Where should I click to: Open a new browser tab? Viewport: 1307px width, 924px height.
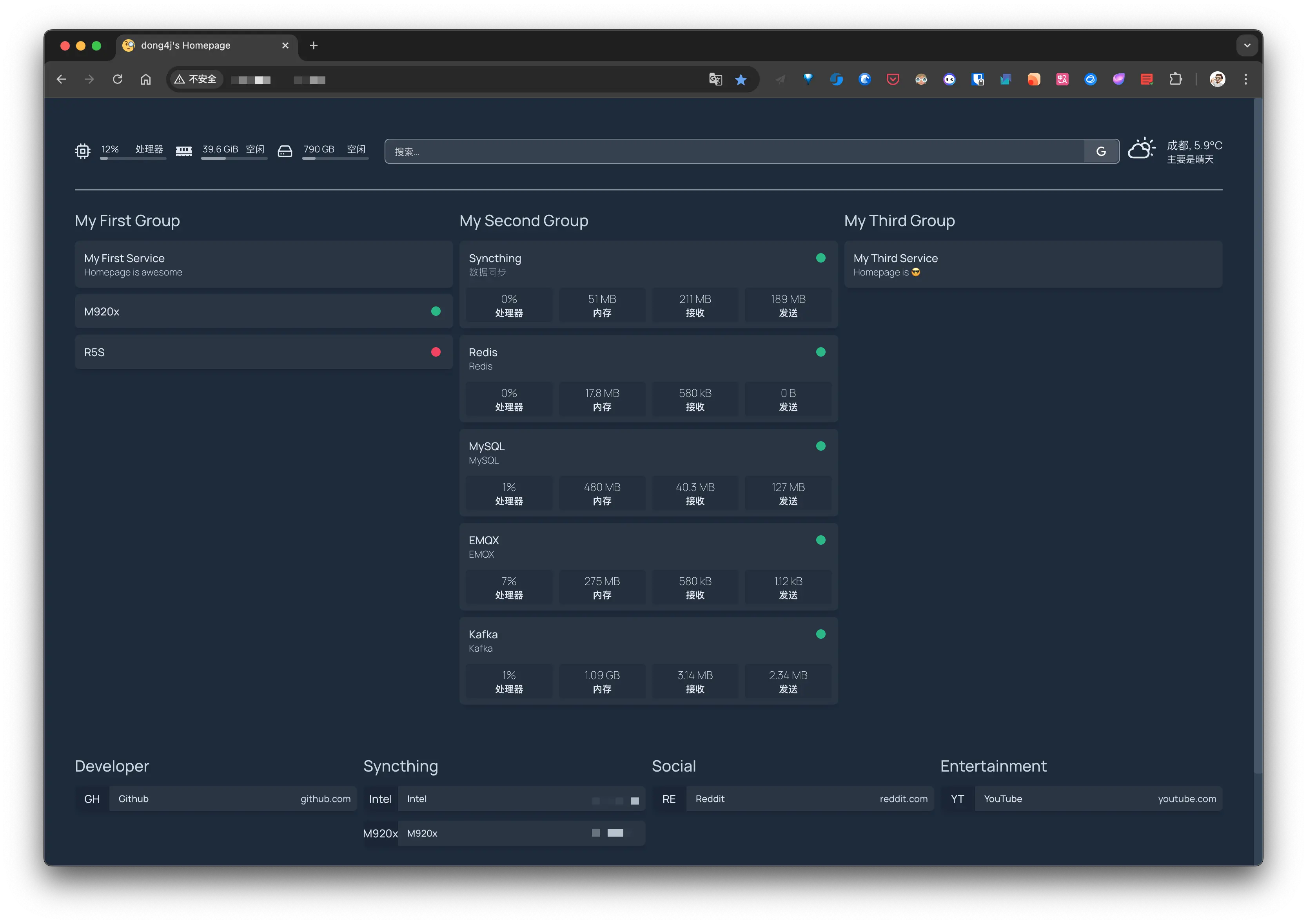point(313,45)
